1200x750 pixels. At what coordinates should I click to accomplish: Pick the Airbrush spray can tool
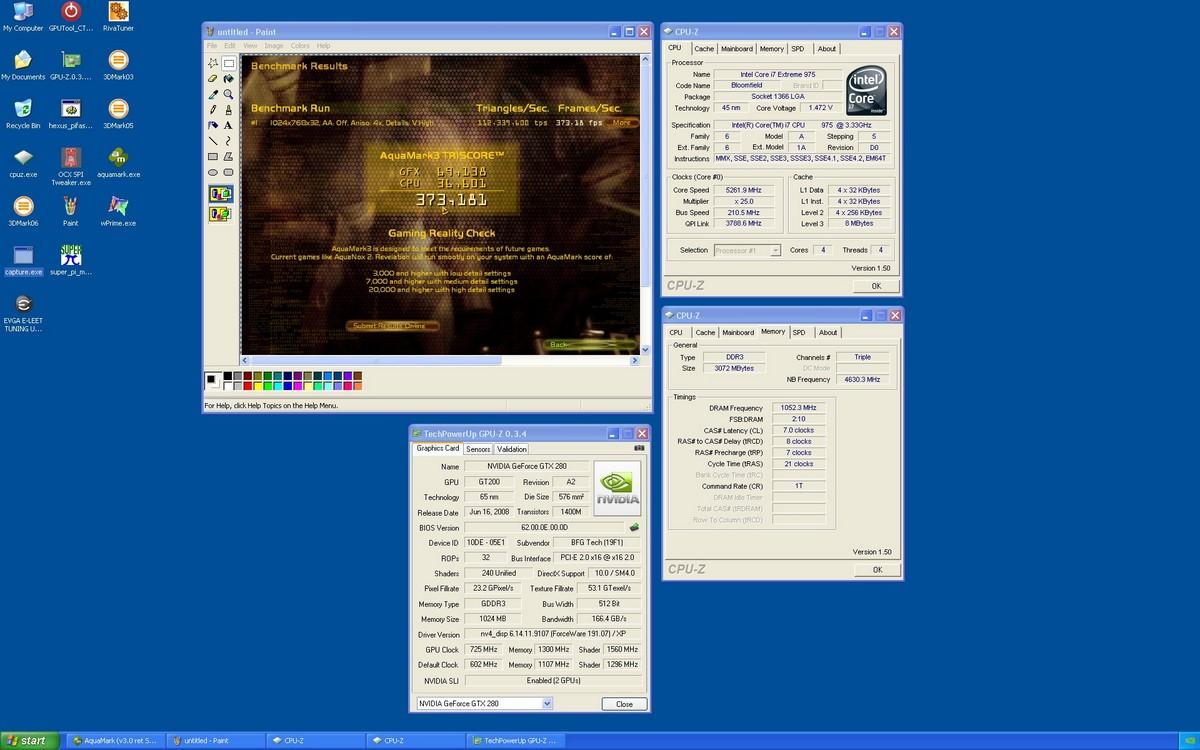point(213,125)
